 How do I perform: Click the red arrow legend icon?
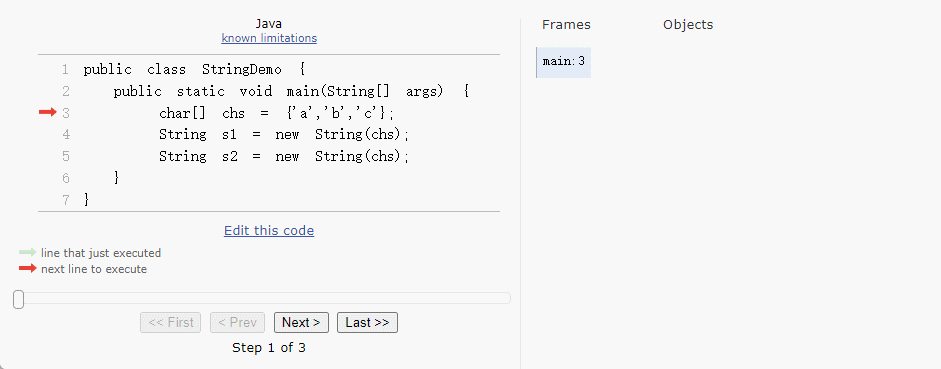(28, 269)
